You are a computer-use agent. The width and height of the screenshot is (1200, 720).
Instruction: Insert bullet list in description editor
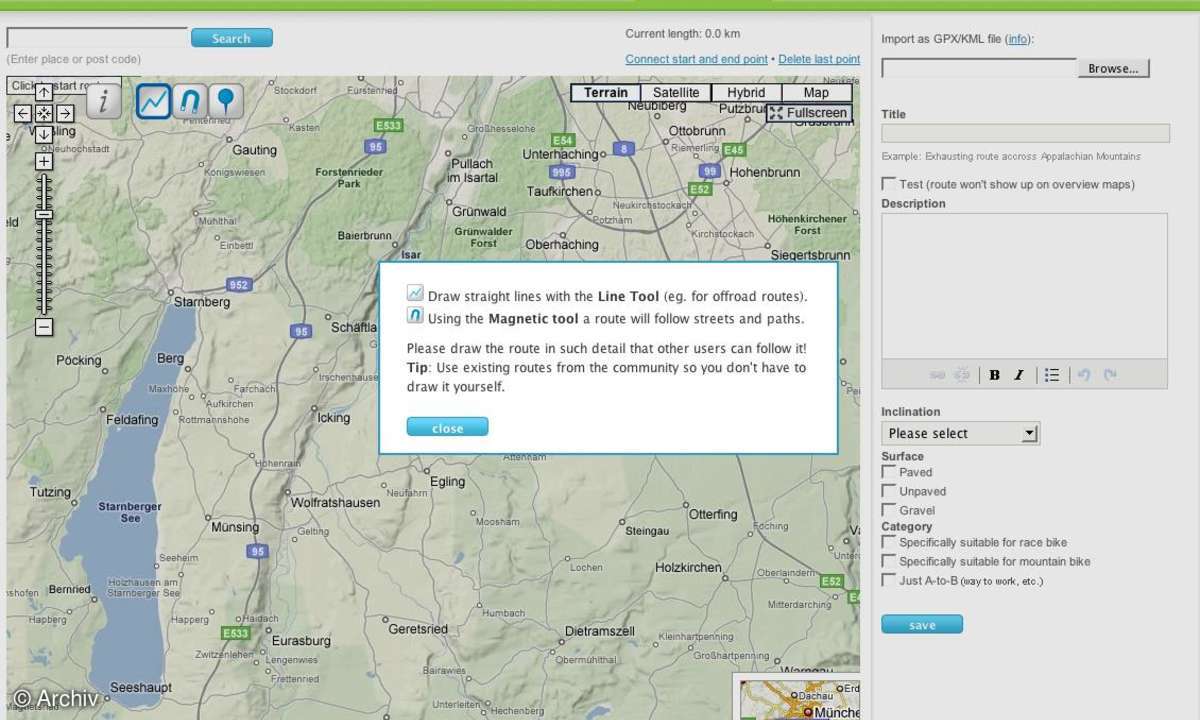(x=1052, y=375)
